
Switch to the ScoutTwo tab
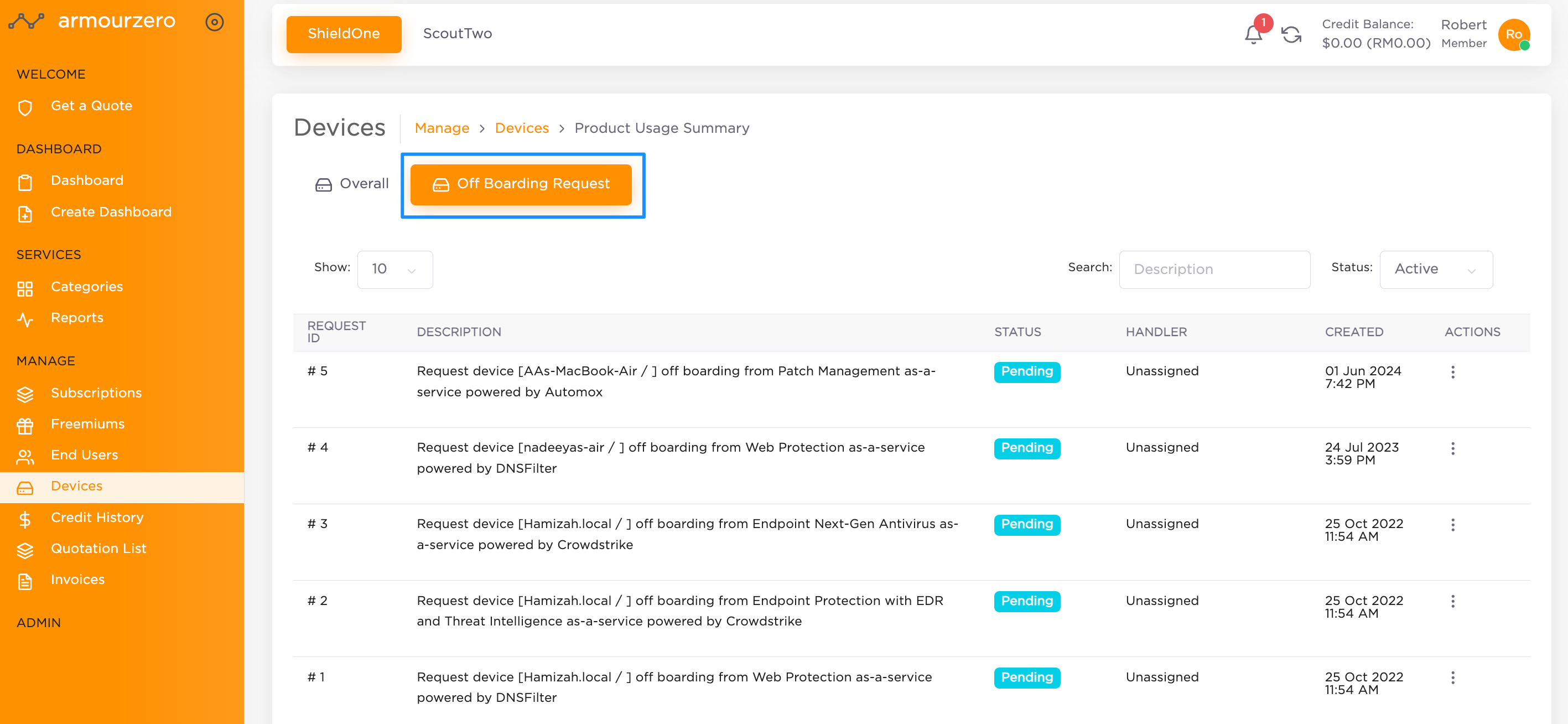[x=457, y=34]
